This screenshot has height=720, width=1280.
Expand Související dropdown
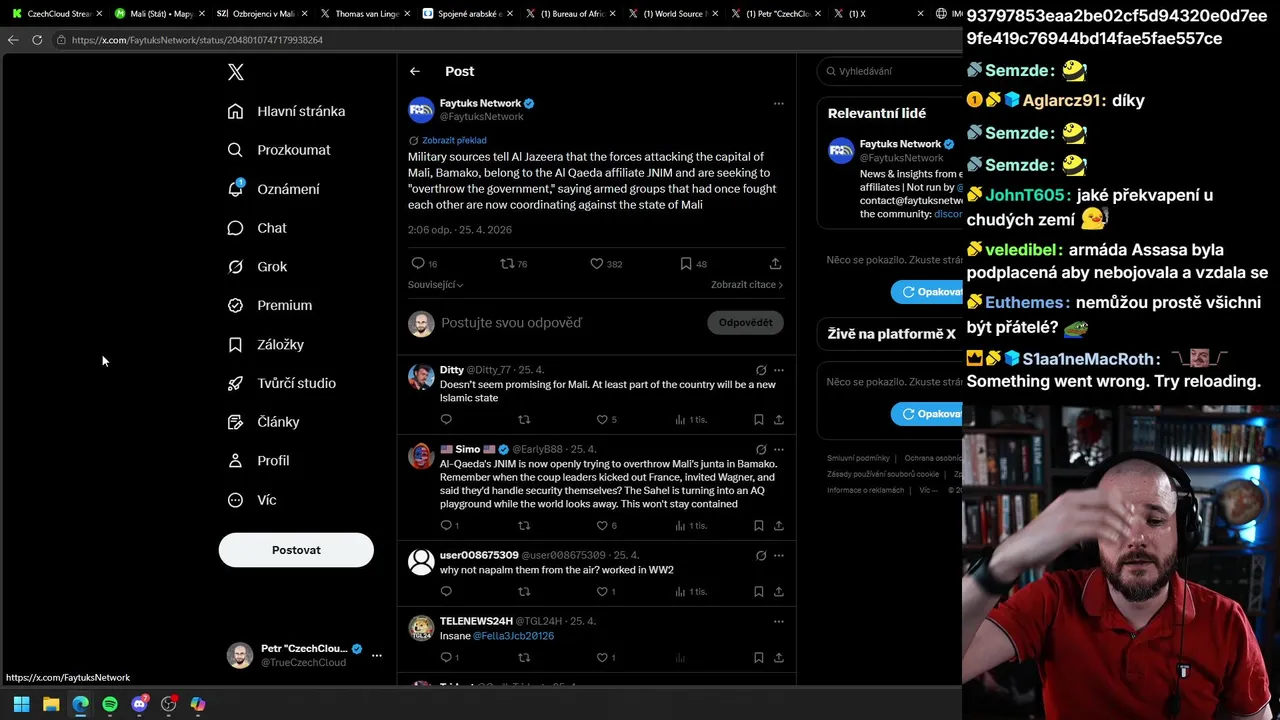pyautogui.click(x=435, y=285)
